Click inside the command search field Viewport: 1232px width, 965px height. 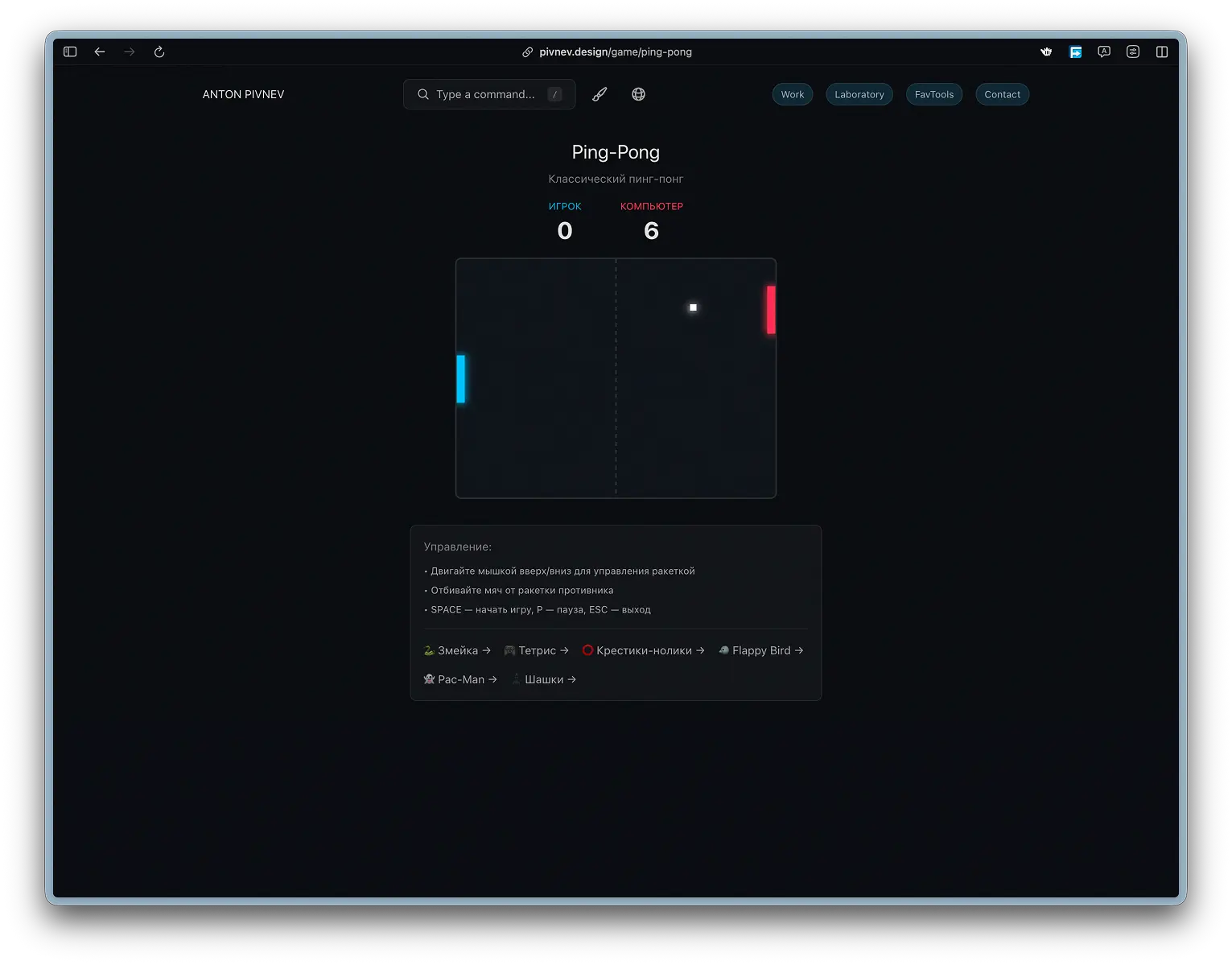(483, 94)
